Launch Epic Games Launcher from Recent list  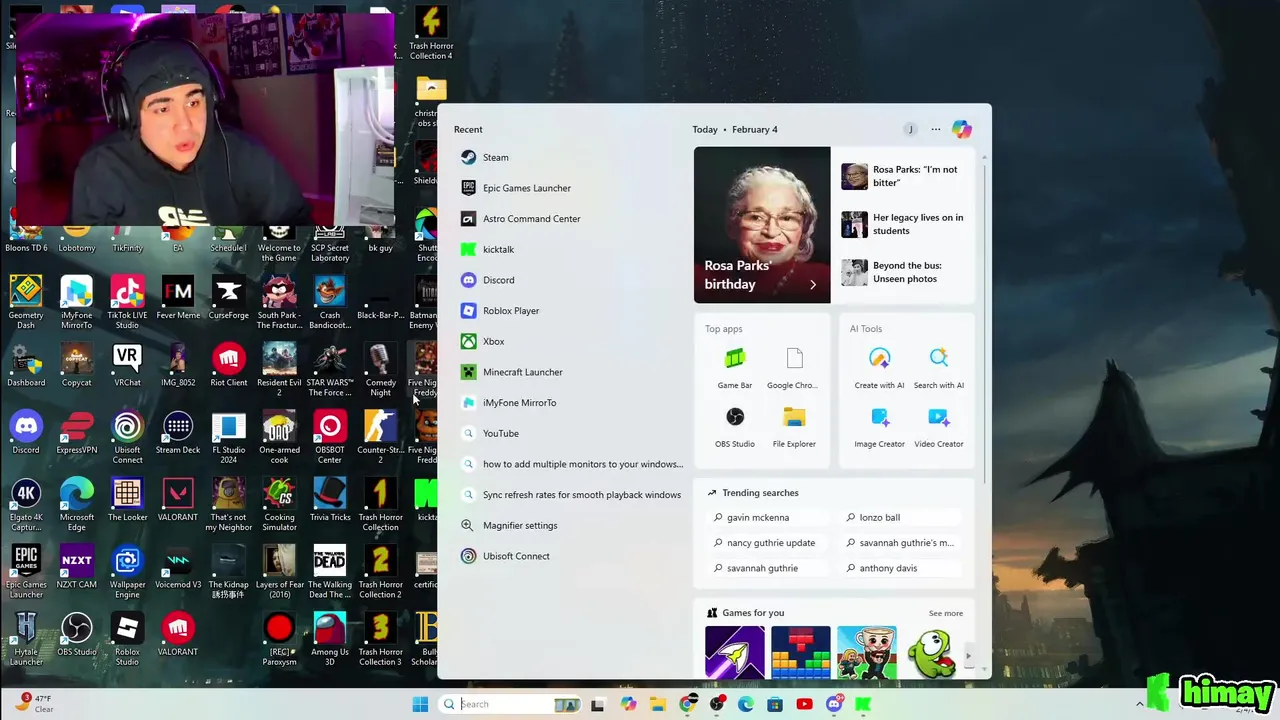[x=567, y=188]
